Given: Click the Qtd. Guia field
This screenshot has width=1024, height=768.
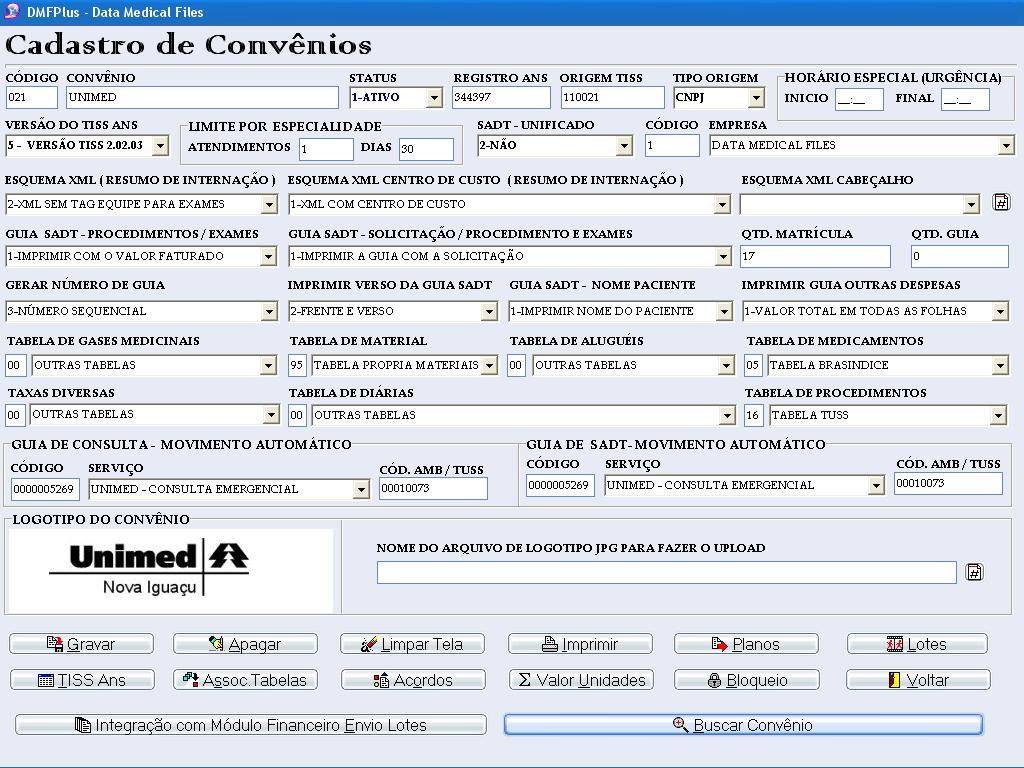Looking at the screenshot, I should point(960,256).
